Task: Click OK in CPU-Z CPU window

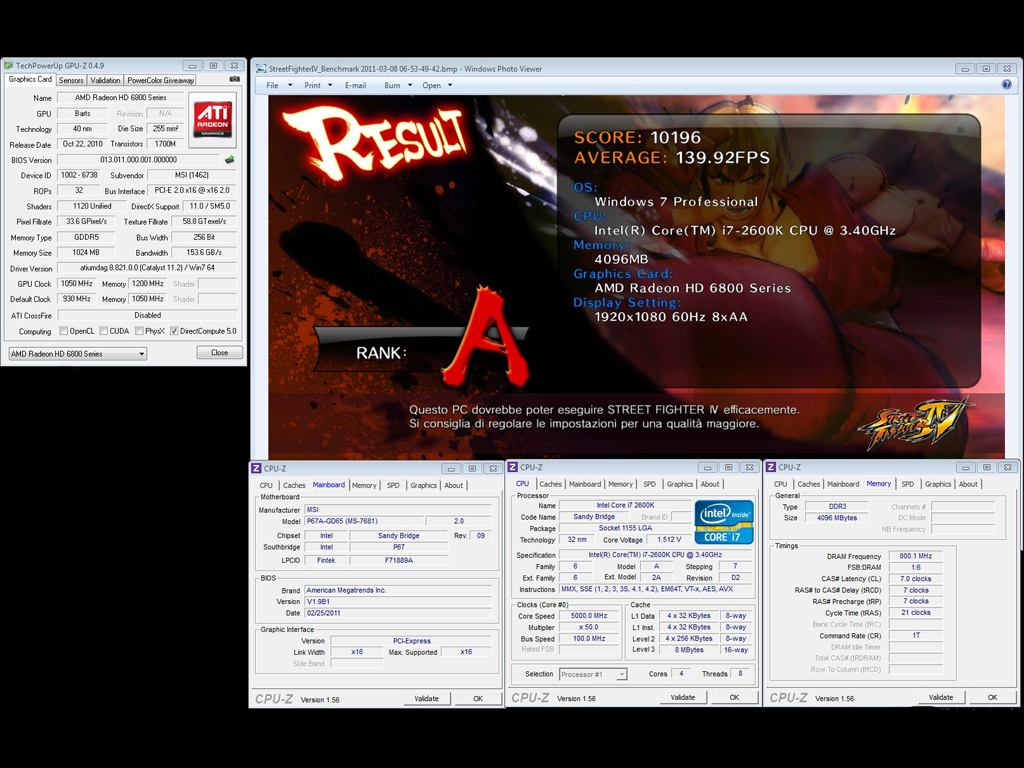Action: pyautogui.click(x=734, y=697)
